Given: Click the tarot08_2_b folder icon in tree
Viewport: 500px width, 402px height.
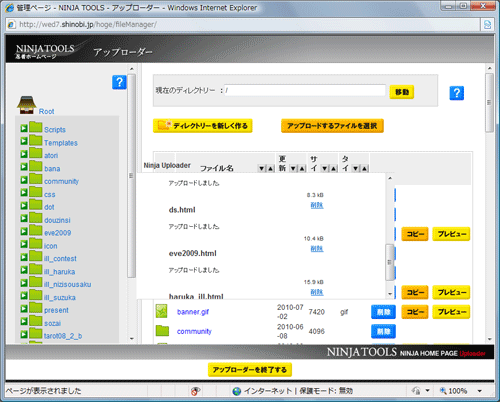Looking at the screenshot, I should [x=35, y=333].
